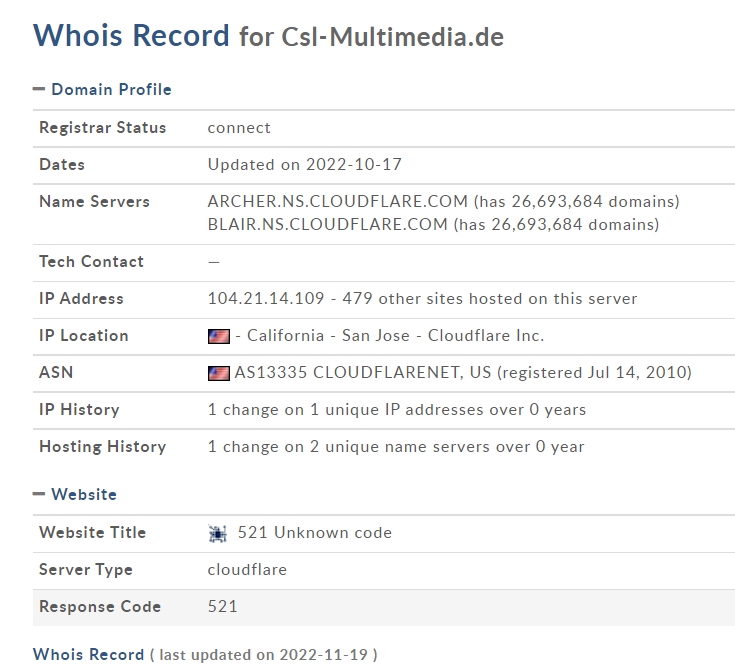735x671 pixels.
Task: Click the Hosting History label
Action: click(103, 447)
